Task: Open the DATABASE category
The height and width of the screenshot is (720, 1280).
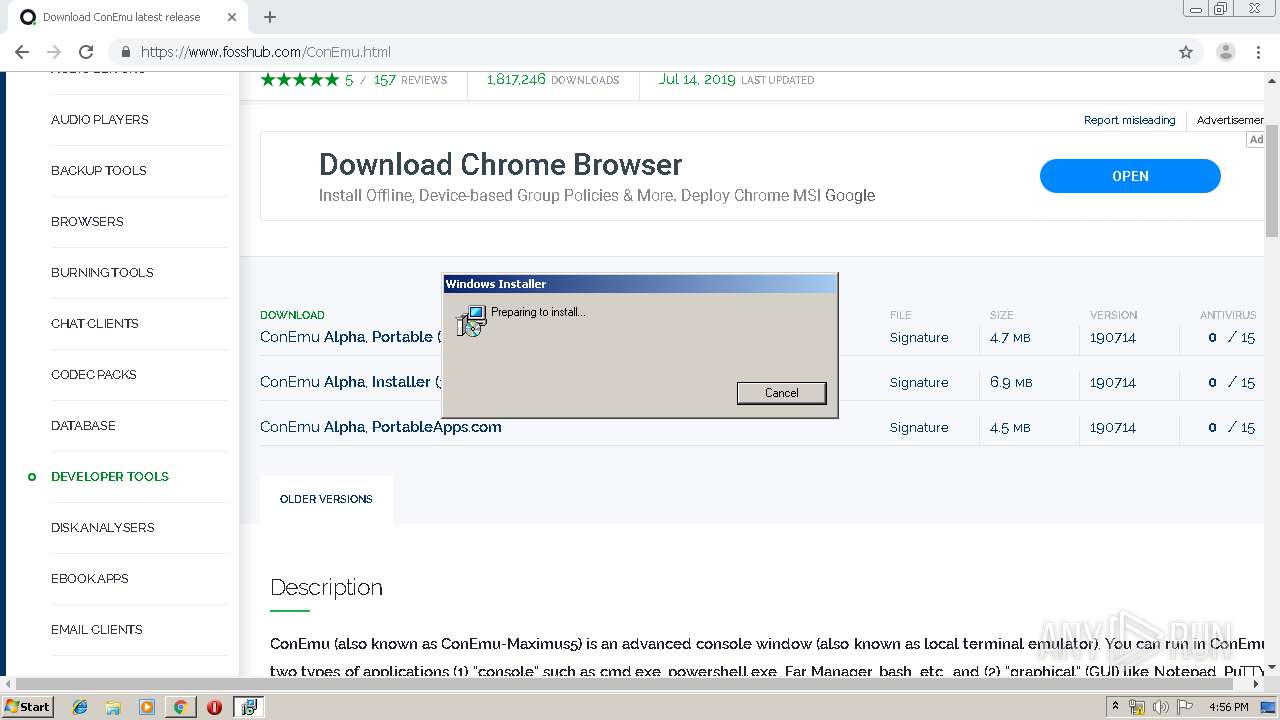Action: pos(83,425)
